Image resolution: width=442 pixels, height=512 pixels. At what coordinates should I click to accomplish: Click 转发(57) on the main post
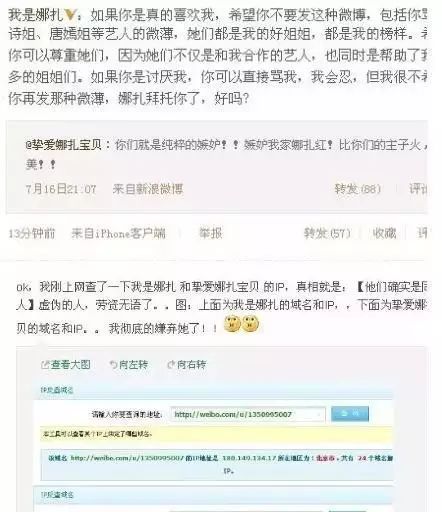click(327, 233)
